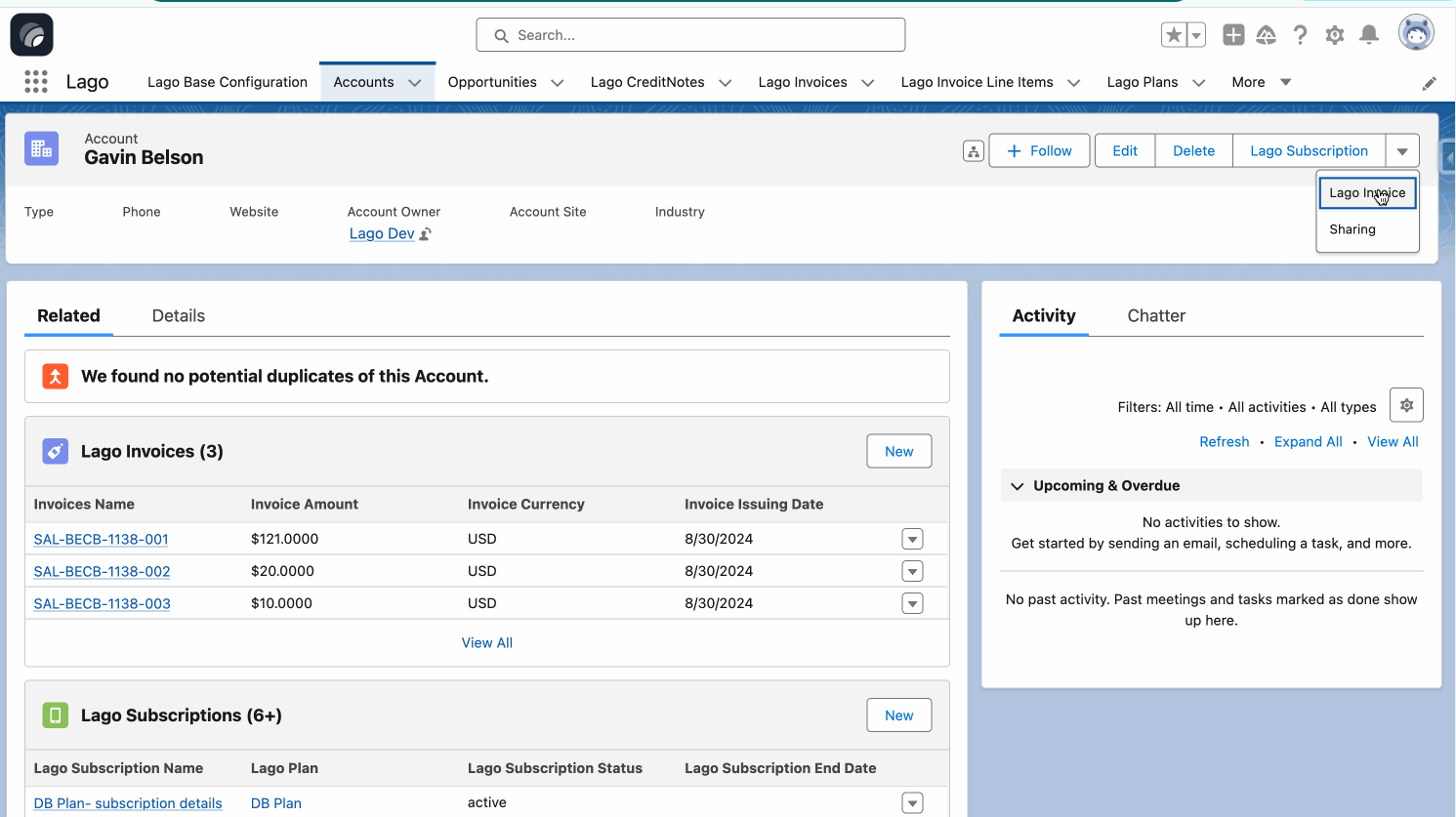The width and height of the screenshot is (1456, 817).
Task: Collapse the Upcoming & Overdue section
Action: (x=1018, y=486)
